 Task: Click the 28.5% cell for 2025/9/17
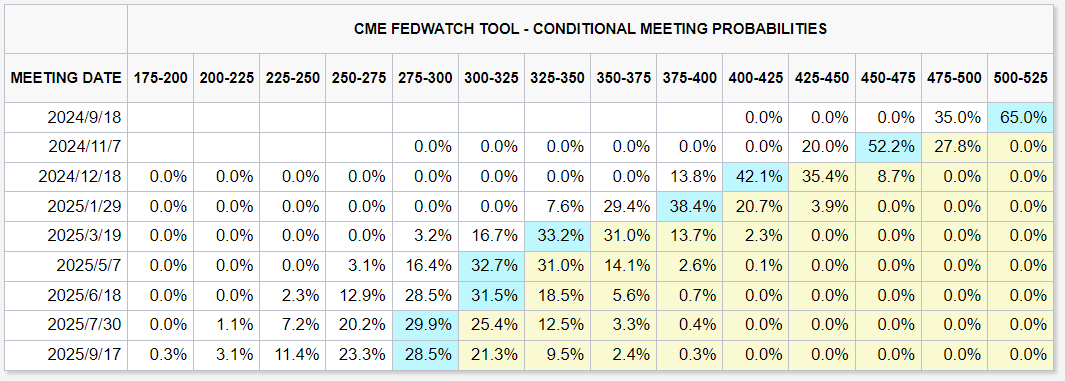[x=425, y=355]
